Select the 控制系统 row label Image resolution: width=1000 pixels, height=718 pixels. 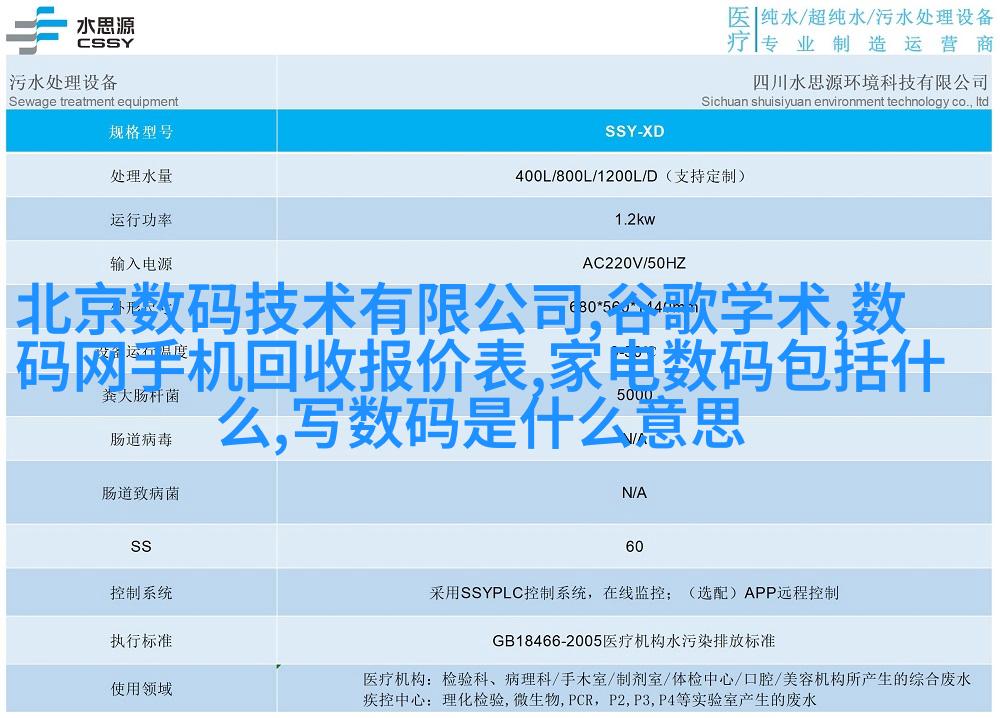(x=141, y=593)
